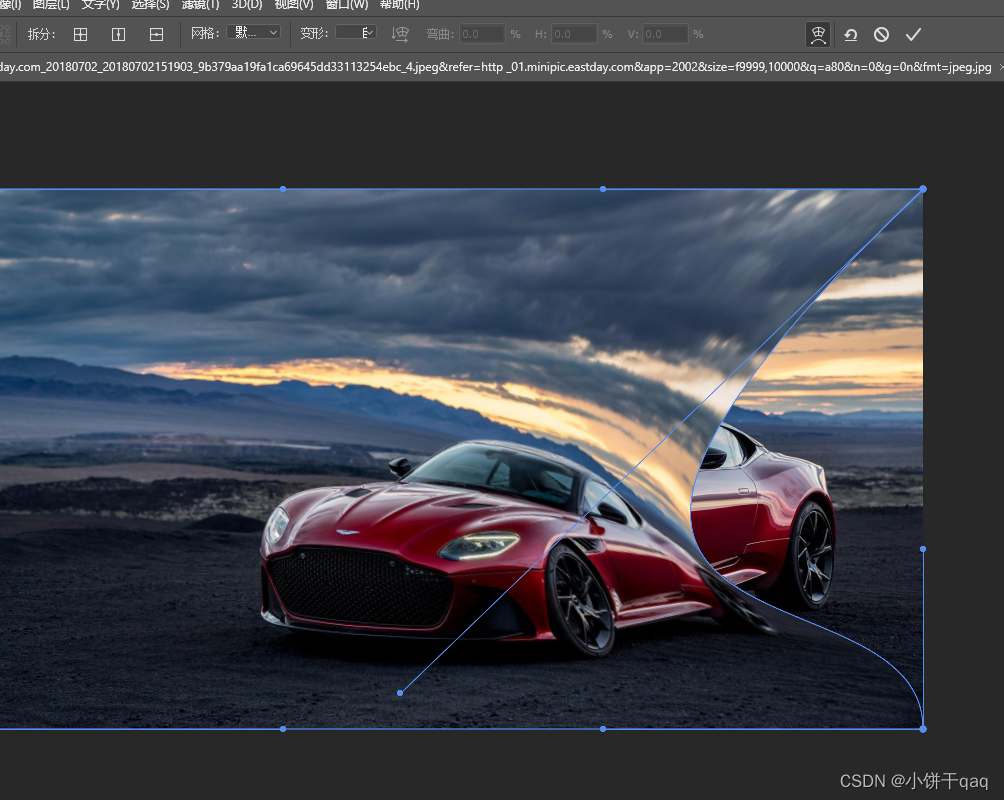The width and height of the screenshot is (1004, 800).
Task: Open the 滤镜(T) menu
Action: point(200,4)
